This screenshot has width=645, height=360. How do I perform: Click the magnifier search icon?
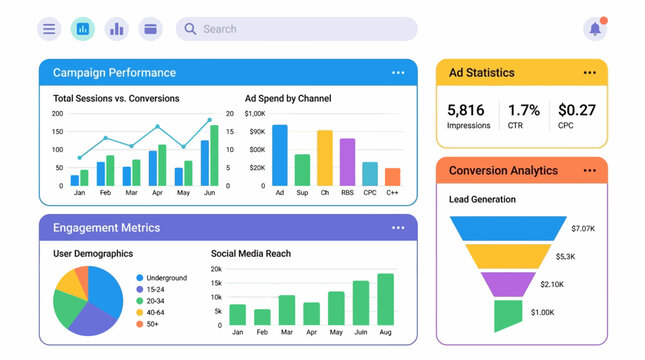tap(190, 29)
